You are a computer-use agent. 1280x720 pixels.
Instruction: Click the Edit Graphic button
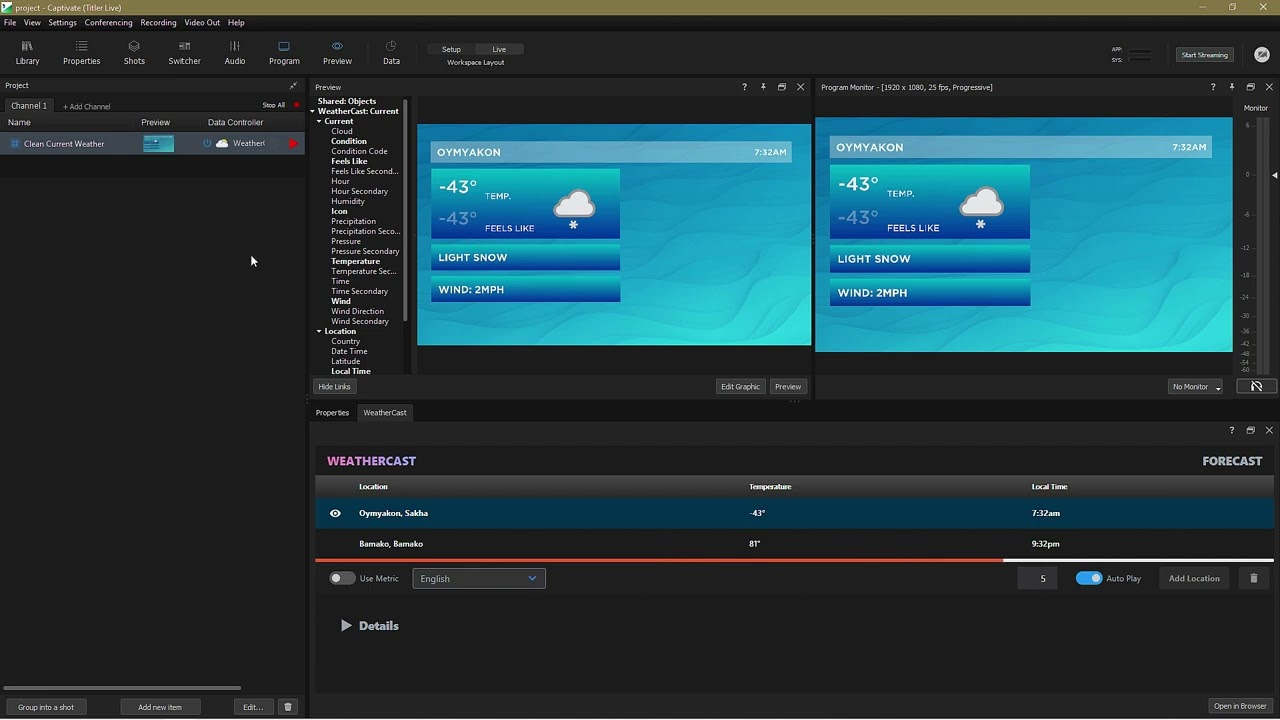[x=740, y=386]
